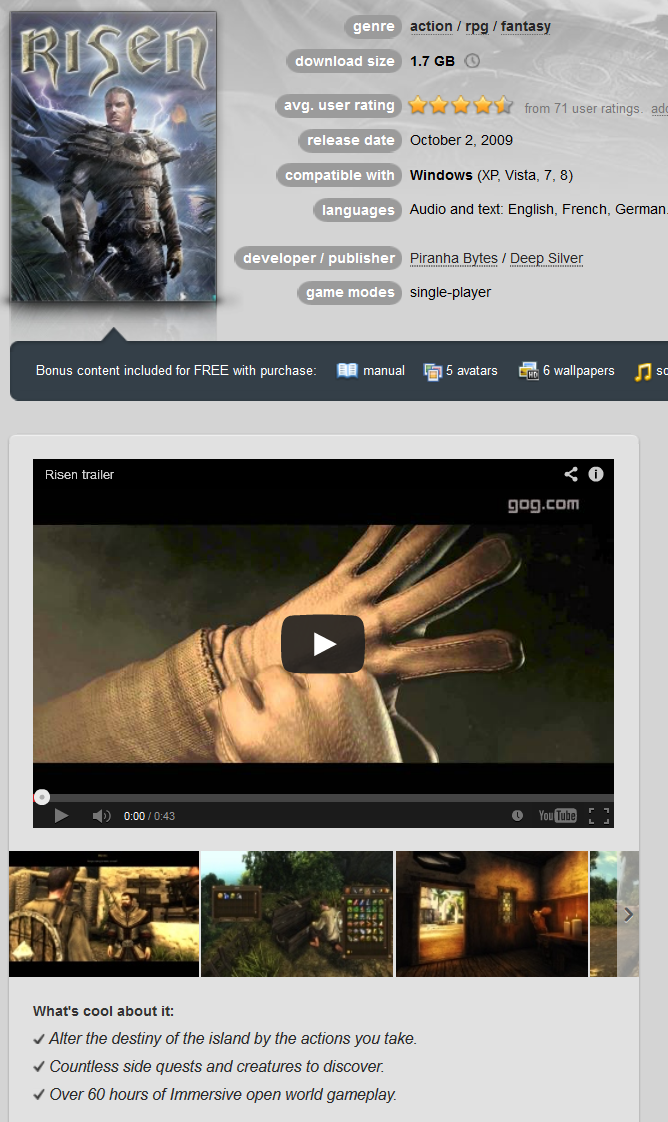Click the 'October 2, 2009' release date

tap(461, 140)
